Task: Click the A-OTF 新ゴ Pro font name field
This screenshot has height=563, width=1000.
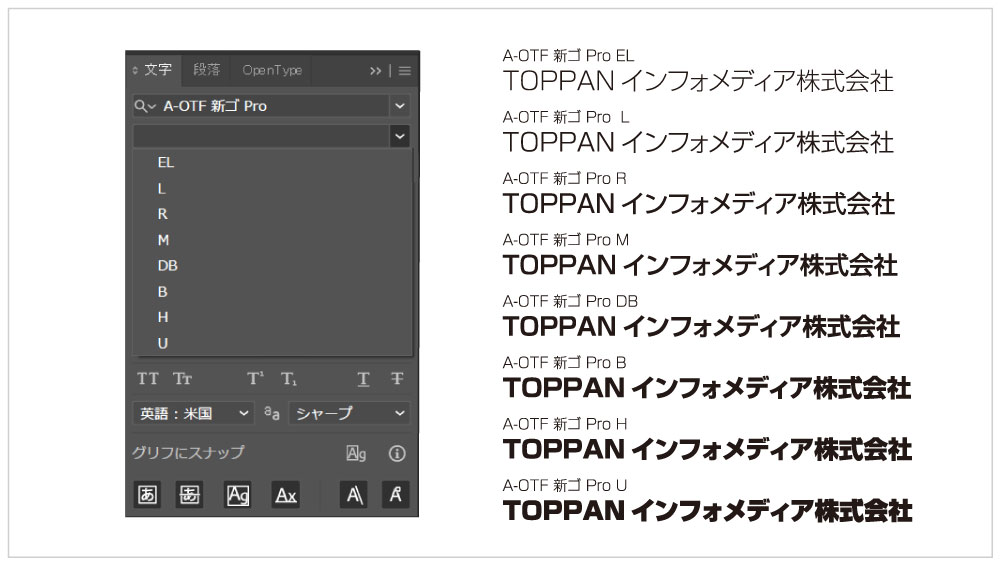Action: click(260, 106)
